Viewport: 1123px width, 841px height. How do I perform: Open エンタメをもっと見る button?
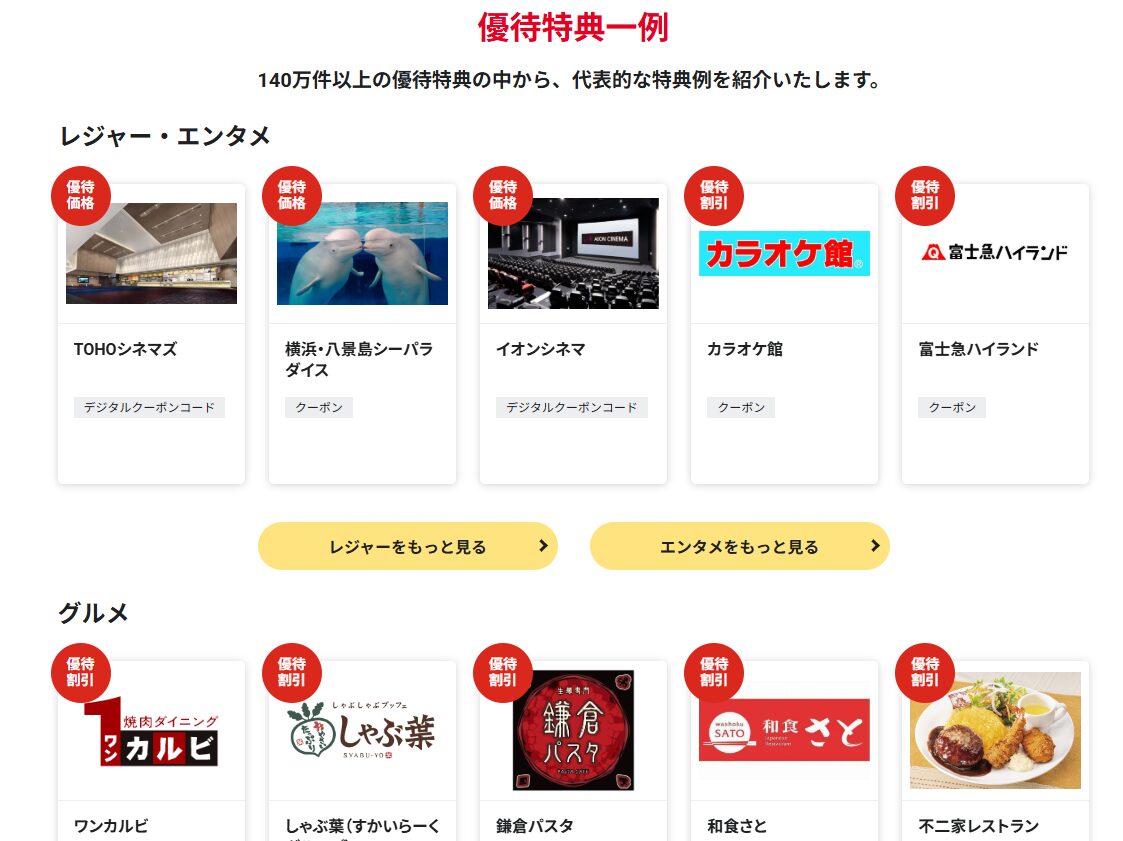740,546
